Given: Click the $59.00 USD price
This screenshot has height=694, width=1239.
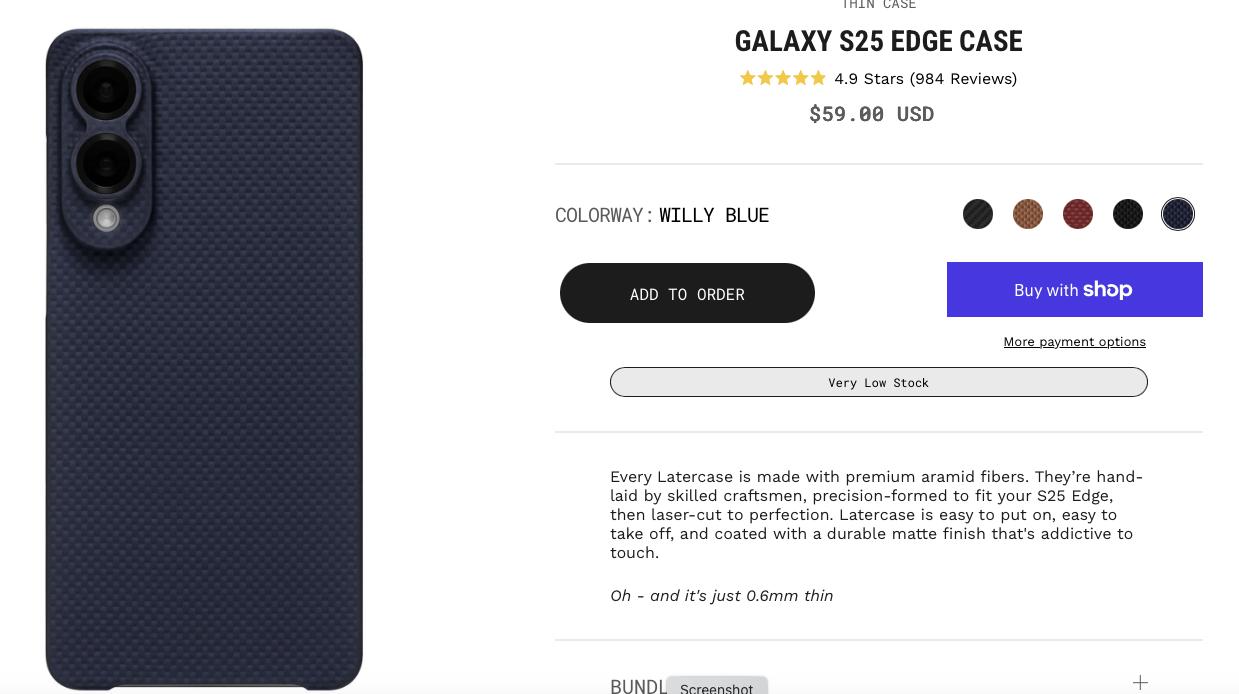Looking at the screenshot, I should 871,114.
